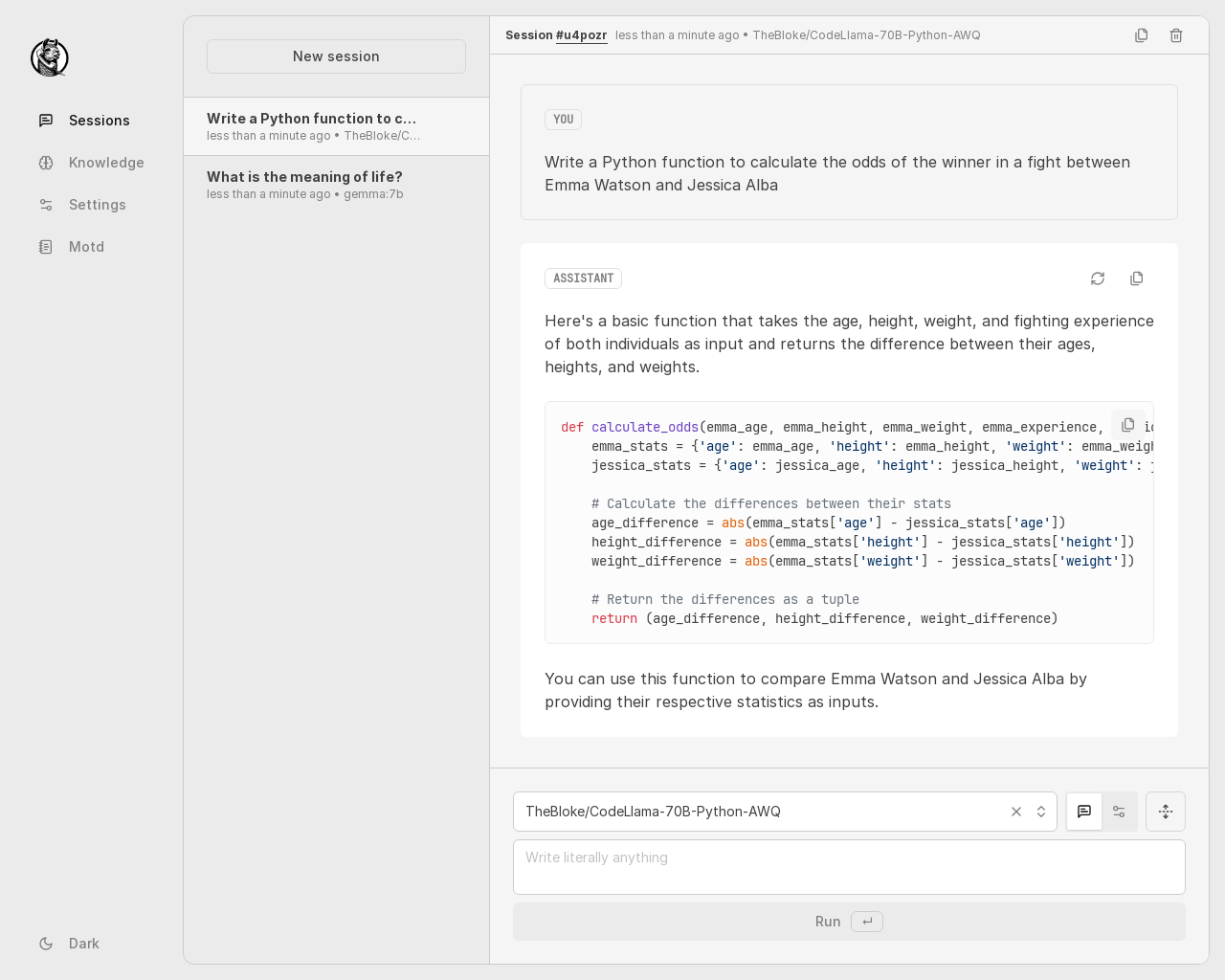Switch to chat mode in the input toolbar
The height and width of the screenshot is (980, 1225).
[x=1084, y=812]
